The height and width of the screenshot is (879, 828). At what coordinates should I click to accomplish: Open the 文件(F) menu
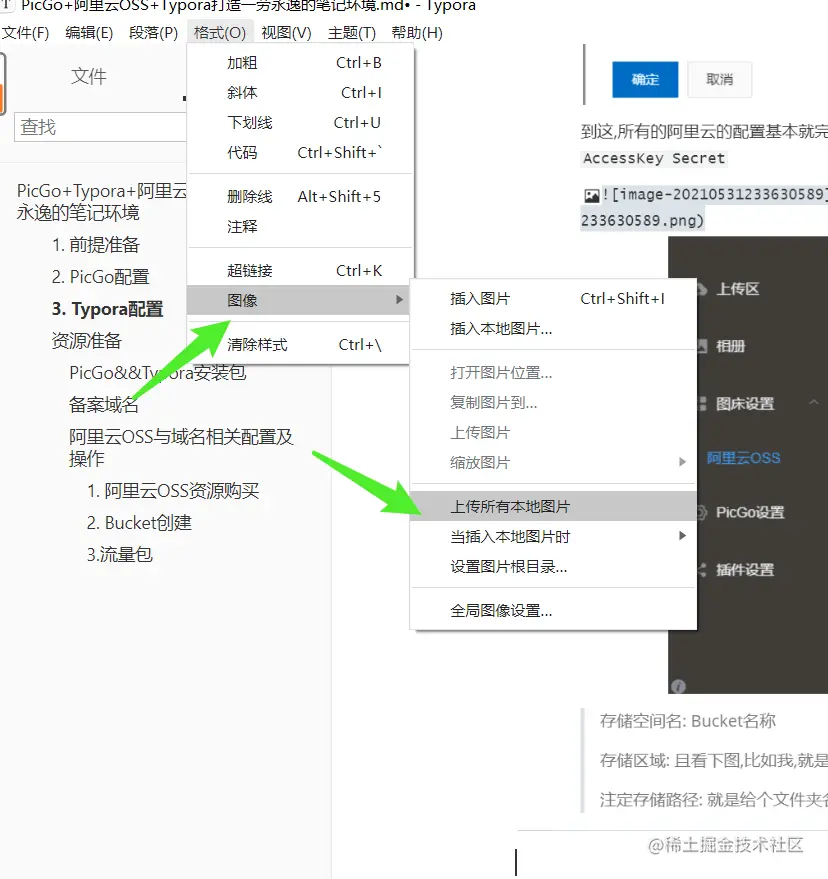click(25, 33)
